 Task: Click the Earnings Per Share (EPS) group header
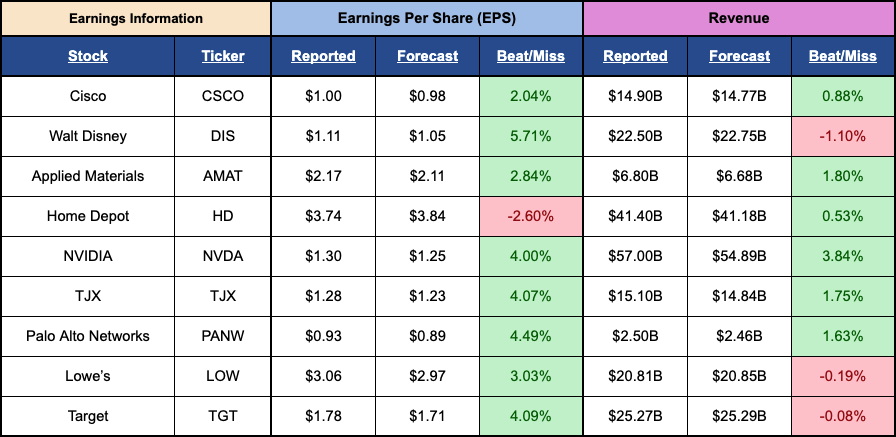(x=427, y=18)
